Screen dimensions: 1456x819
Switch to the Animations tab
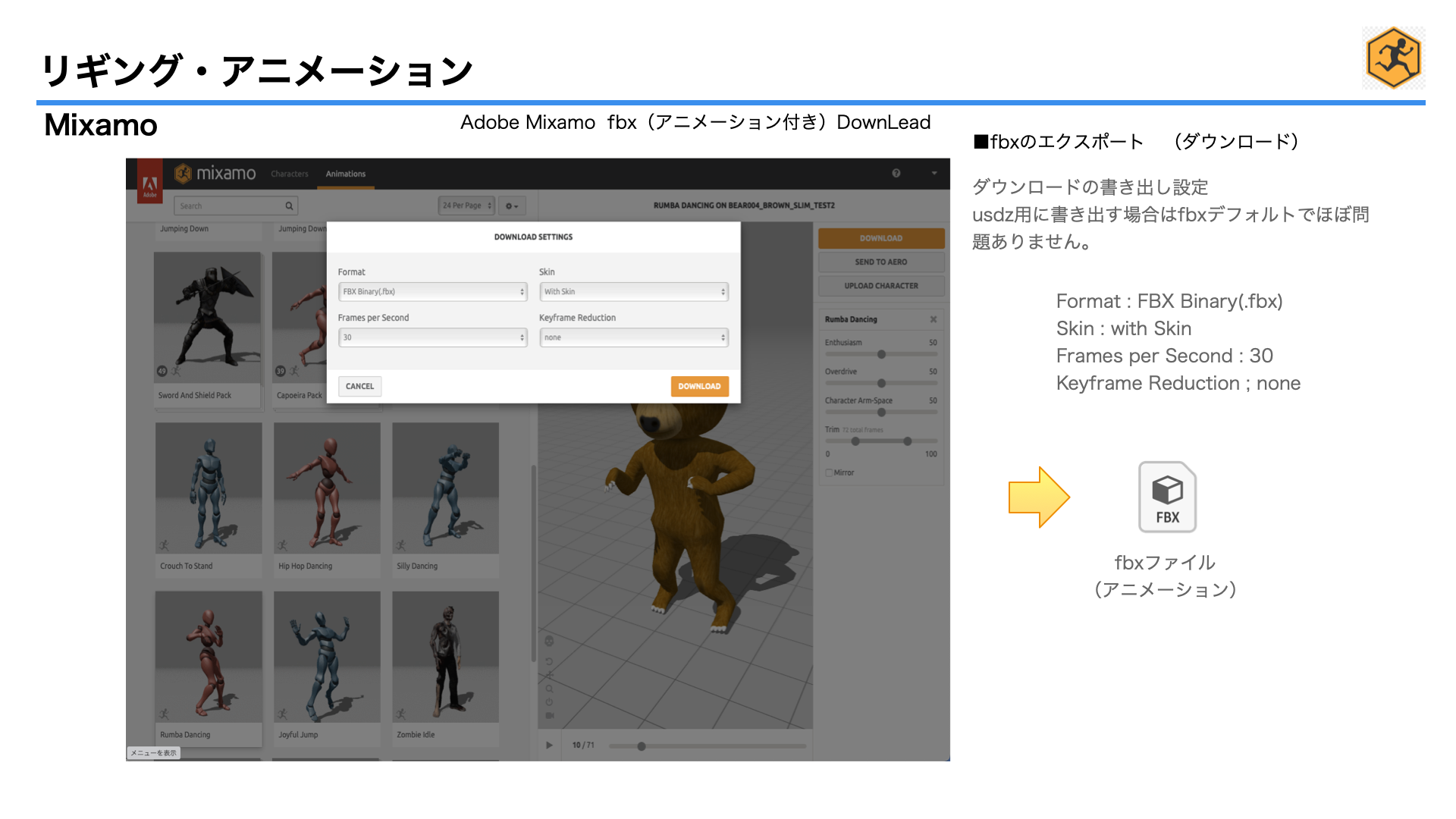pyautogui.click(x=346, y=174)
